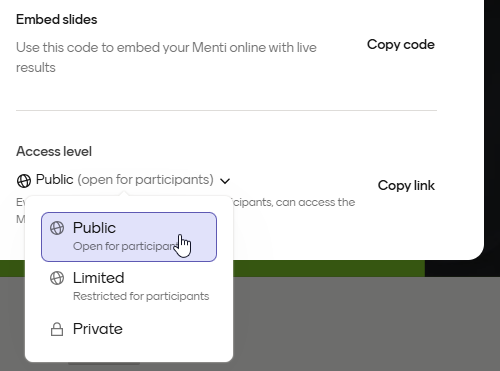
Task: Collapse dropdown using the chevron arrow
Action: (225, 181)
